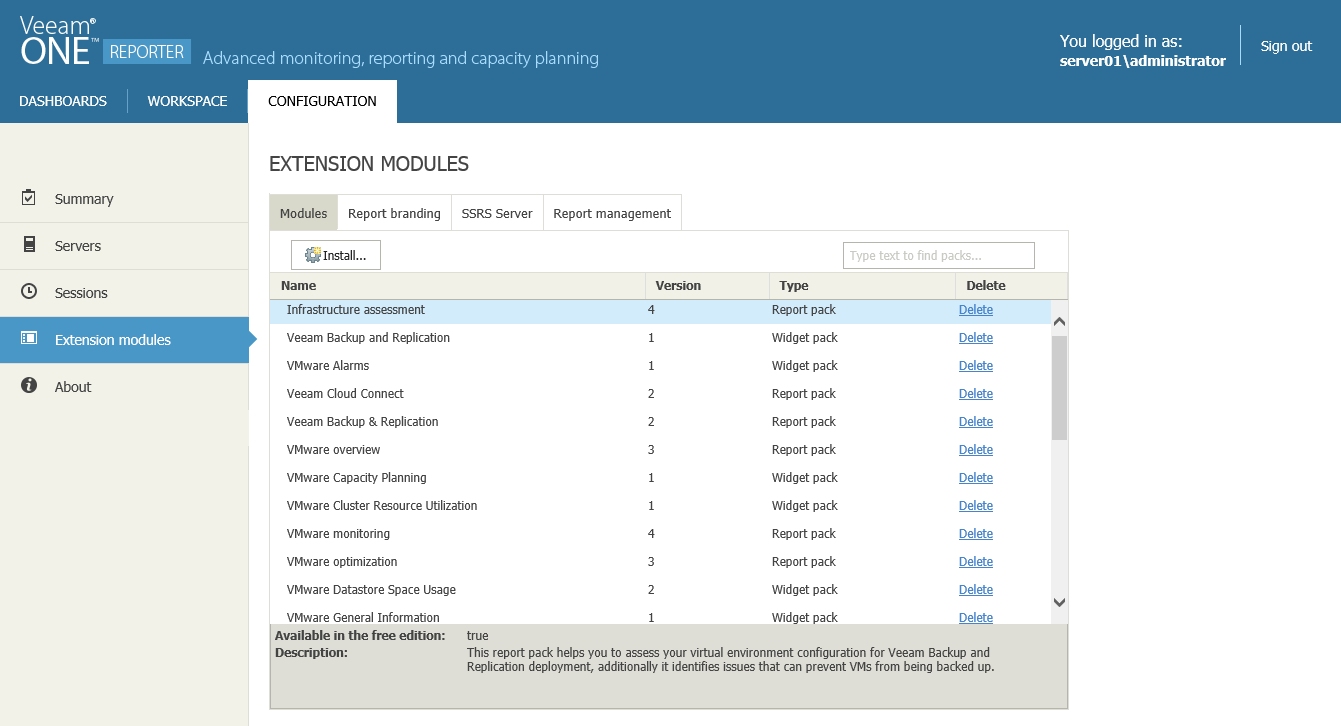
Task: Focus the find packs search field
Action: [938, 256]
